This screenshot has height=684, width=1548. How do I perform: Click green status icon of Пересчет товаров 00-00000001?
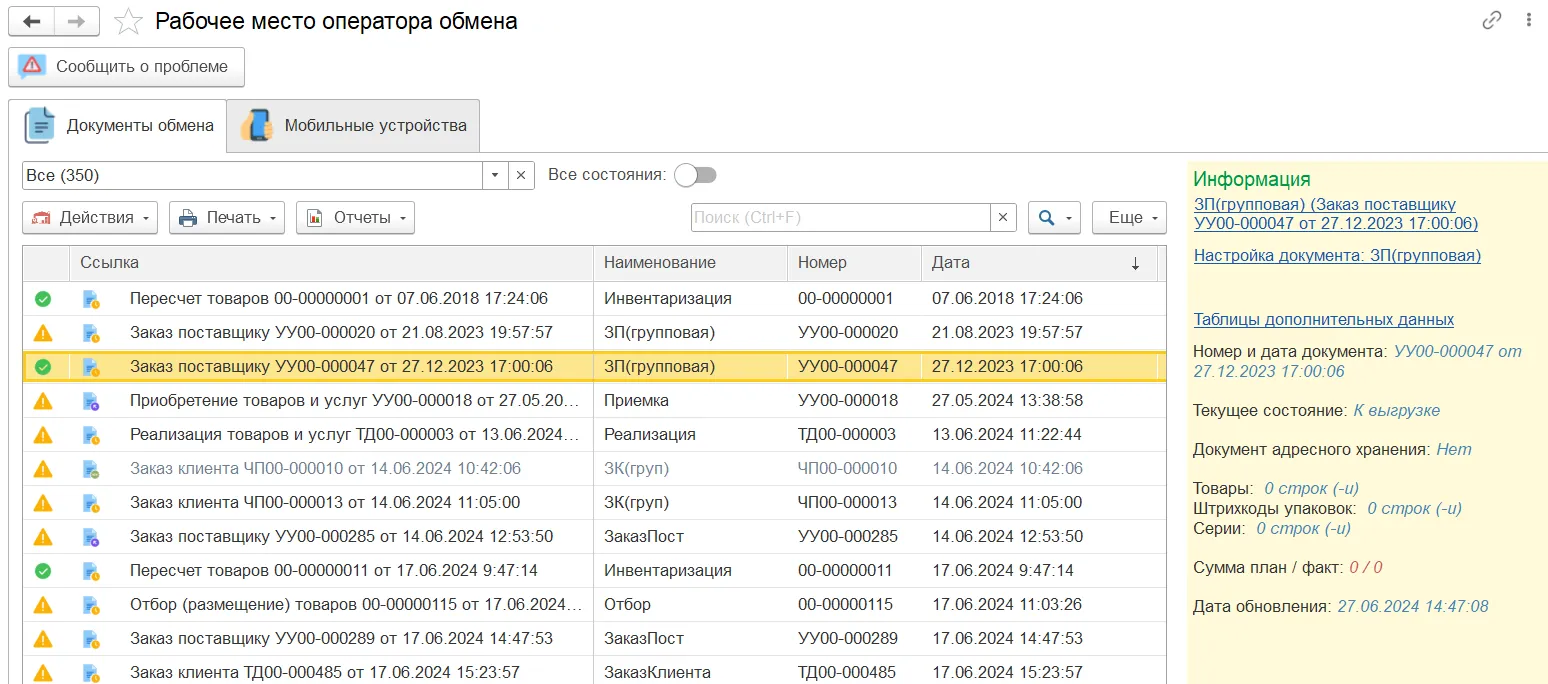43,299
